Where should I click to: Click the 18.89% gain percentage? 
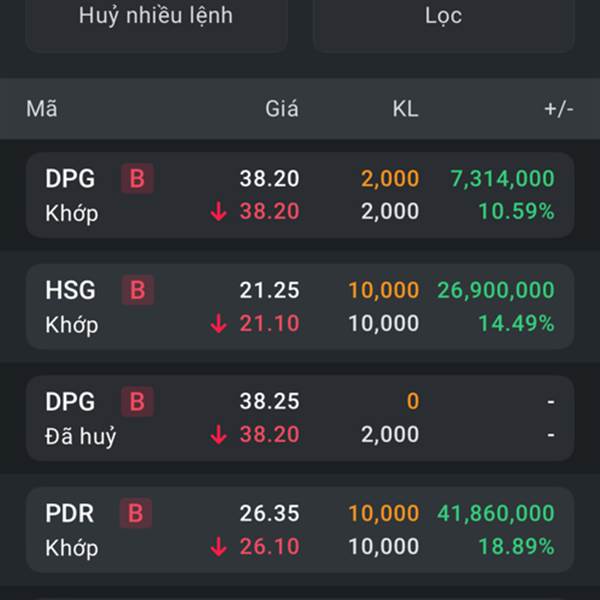coord(516,547)
